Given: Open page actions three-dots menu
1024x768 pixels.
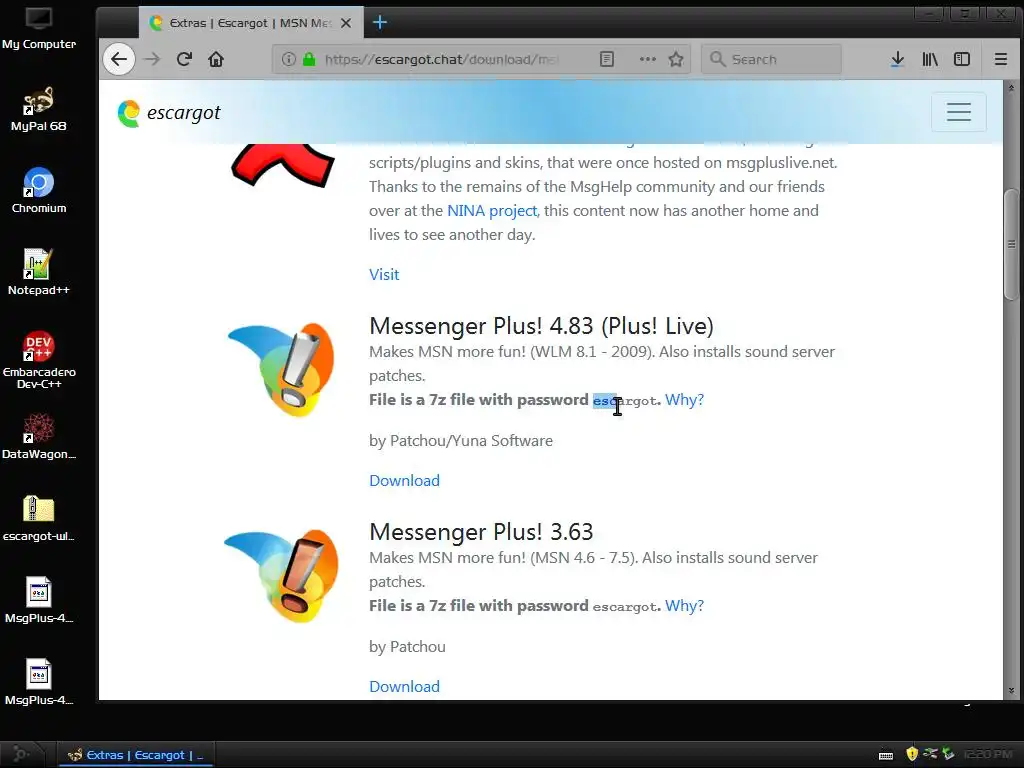Looking at the screenshot, I should coord(648,59).
